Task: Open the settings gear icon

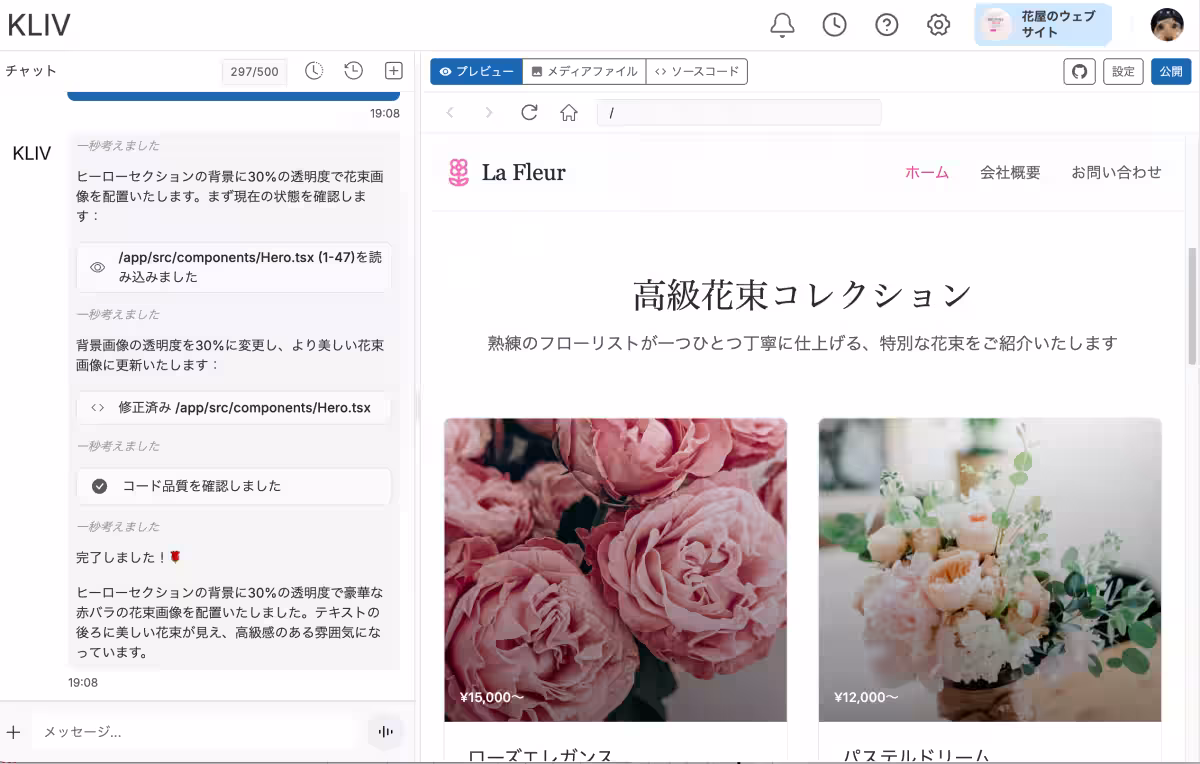Action: [x=938, y=25]
